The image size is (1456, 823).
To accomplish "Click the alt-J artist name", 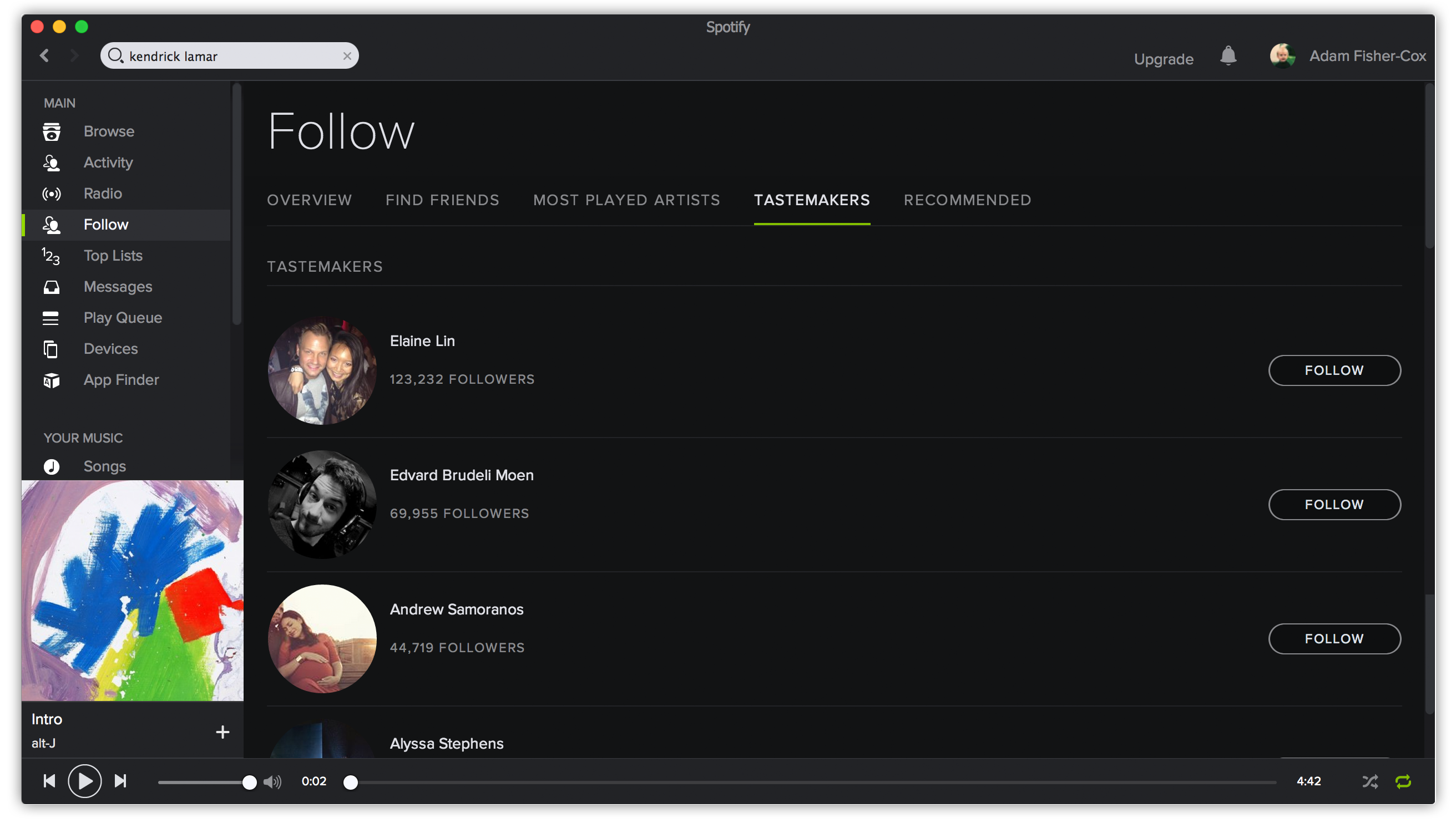I will [x=43, y=743].
